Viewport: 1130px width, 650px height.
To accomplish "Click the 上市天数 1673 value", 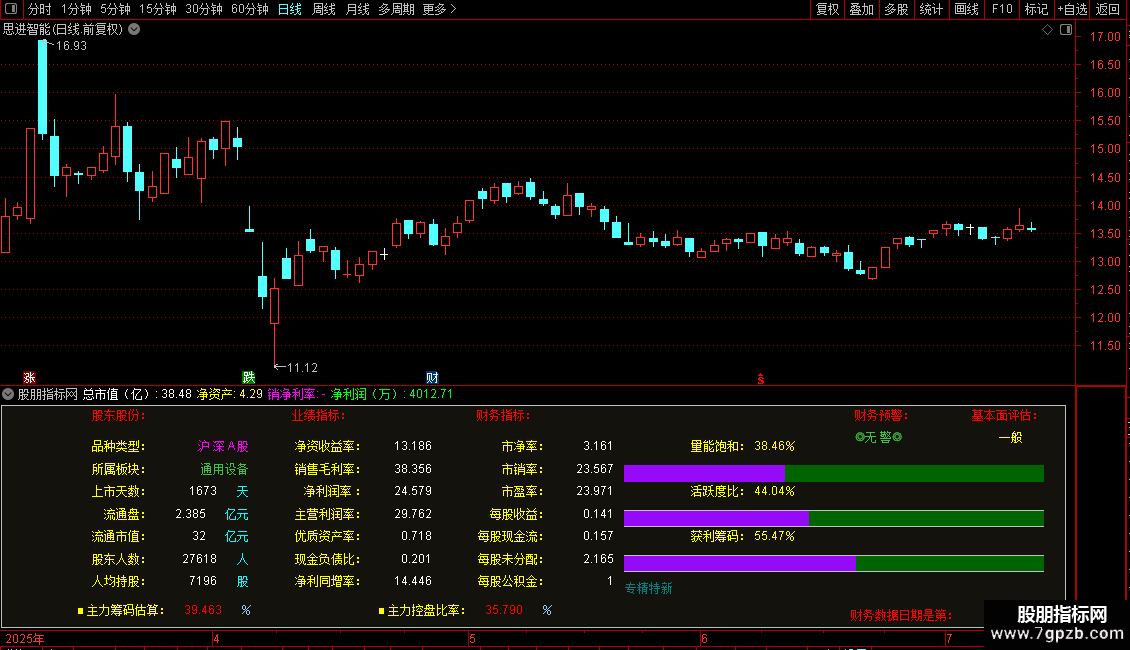I will 203,491.
